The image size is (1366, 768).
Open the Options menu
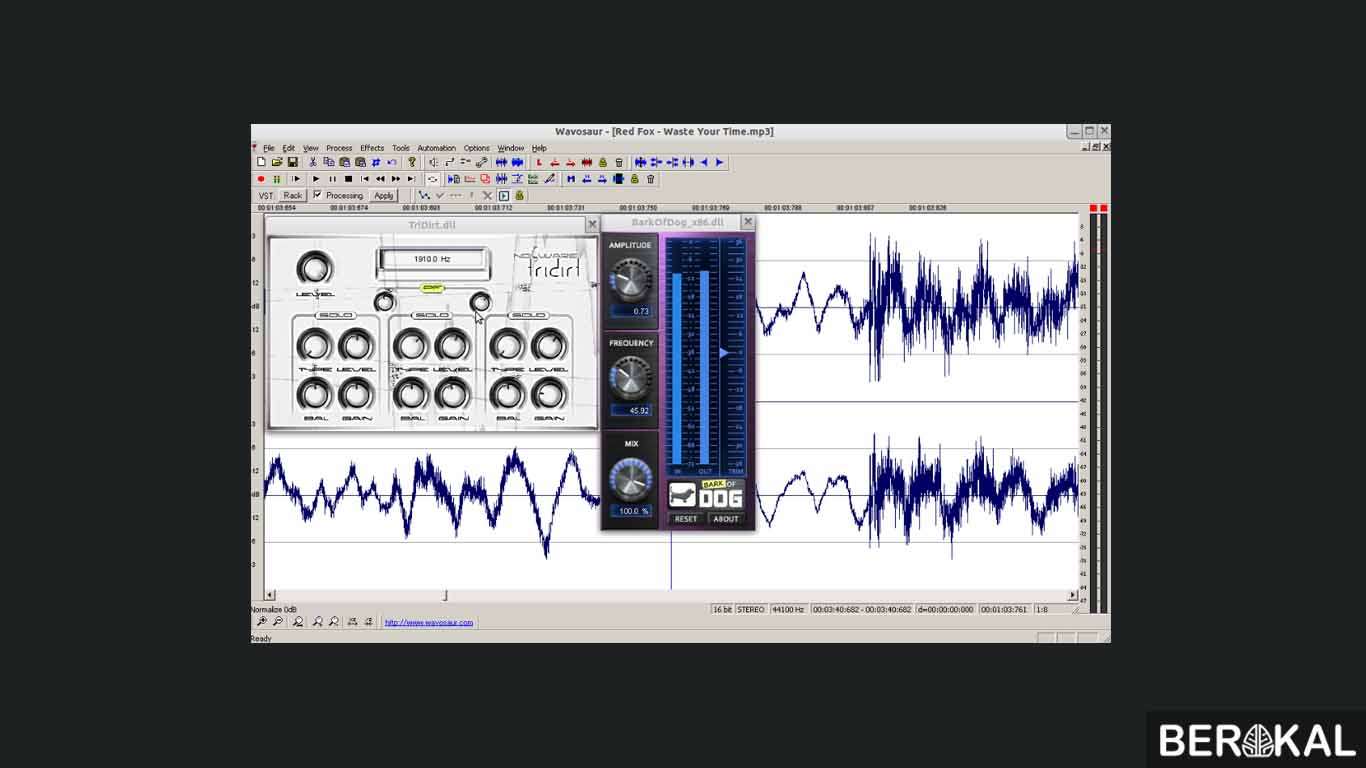(477, 148)
